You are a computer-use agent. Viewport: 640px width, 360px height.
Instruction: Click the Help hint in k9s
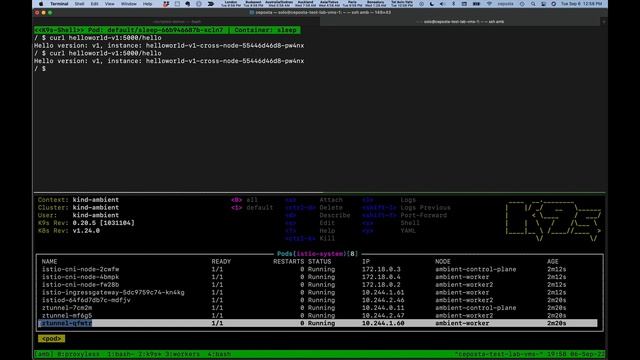pyautogui.click(x=327, y=231)
